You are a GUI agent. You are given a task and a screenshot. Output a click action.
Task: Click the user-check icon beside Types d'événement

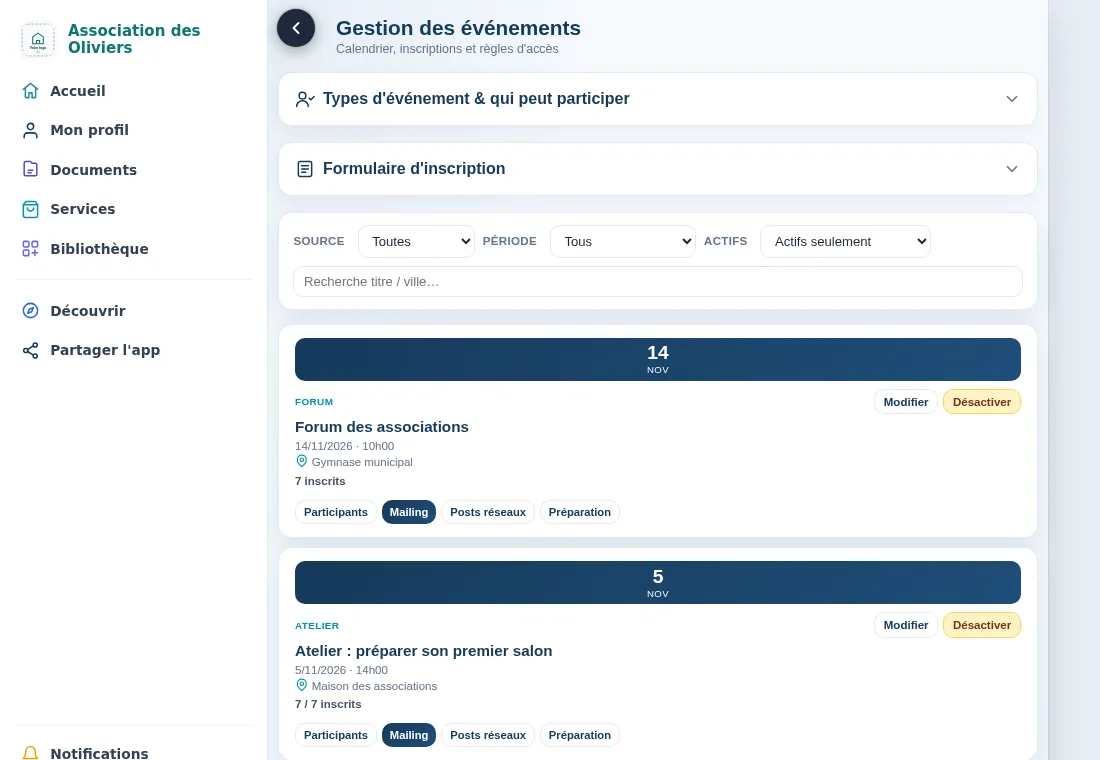[x=304, y=99]
